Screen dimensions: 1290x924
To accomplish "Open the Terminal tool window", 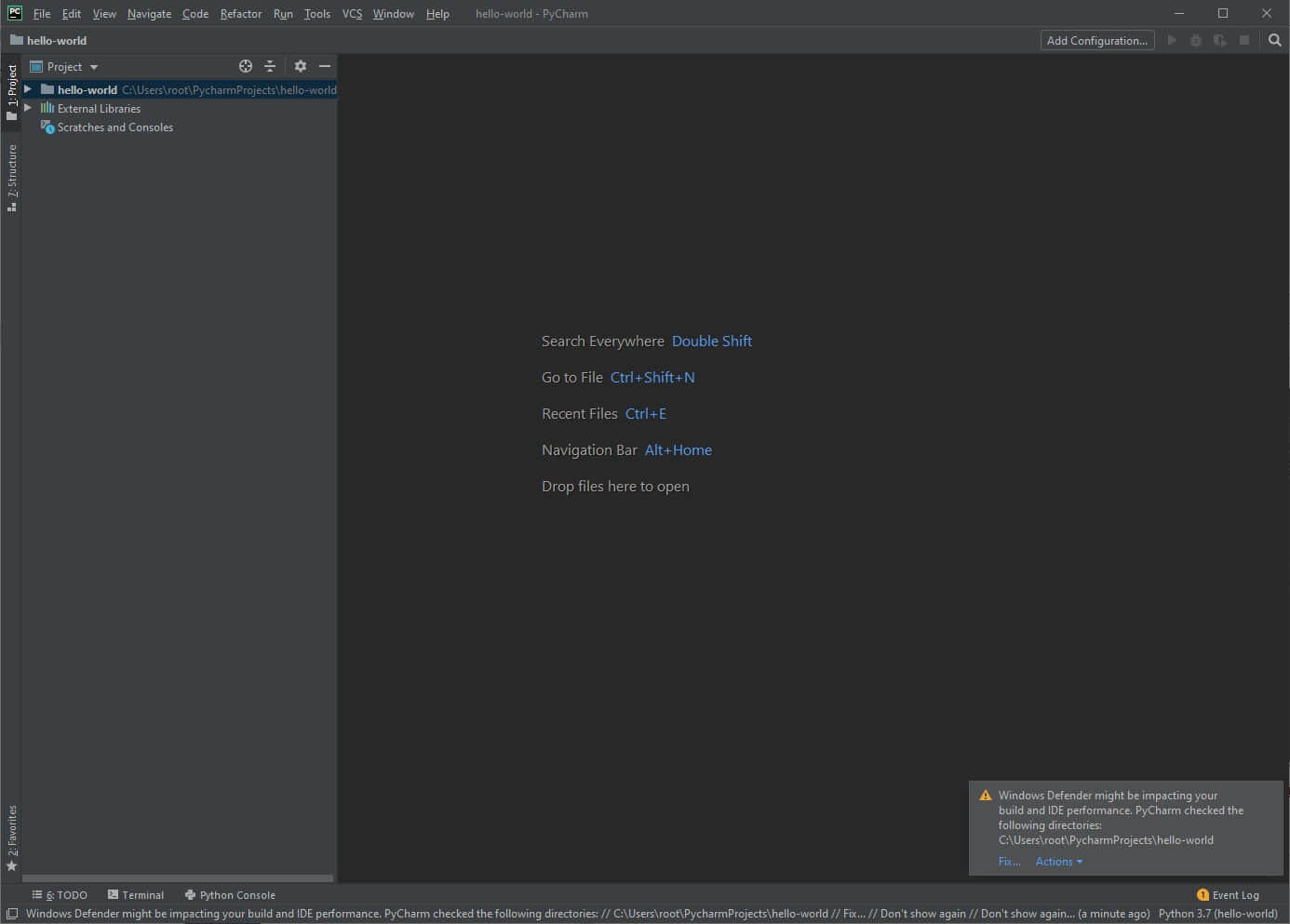I will (136, 894).
